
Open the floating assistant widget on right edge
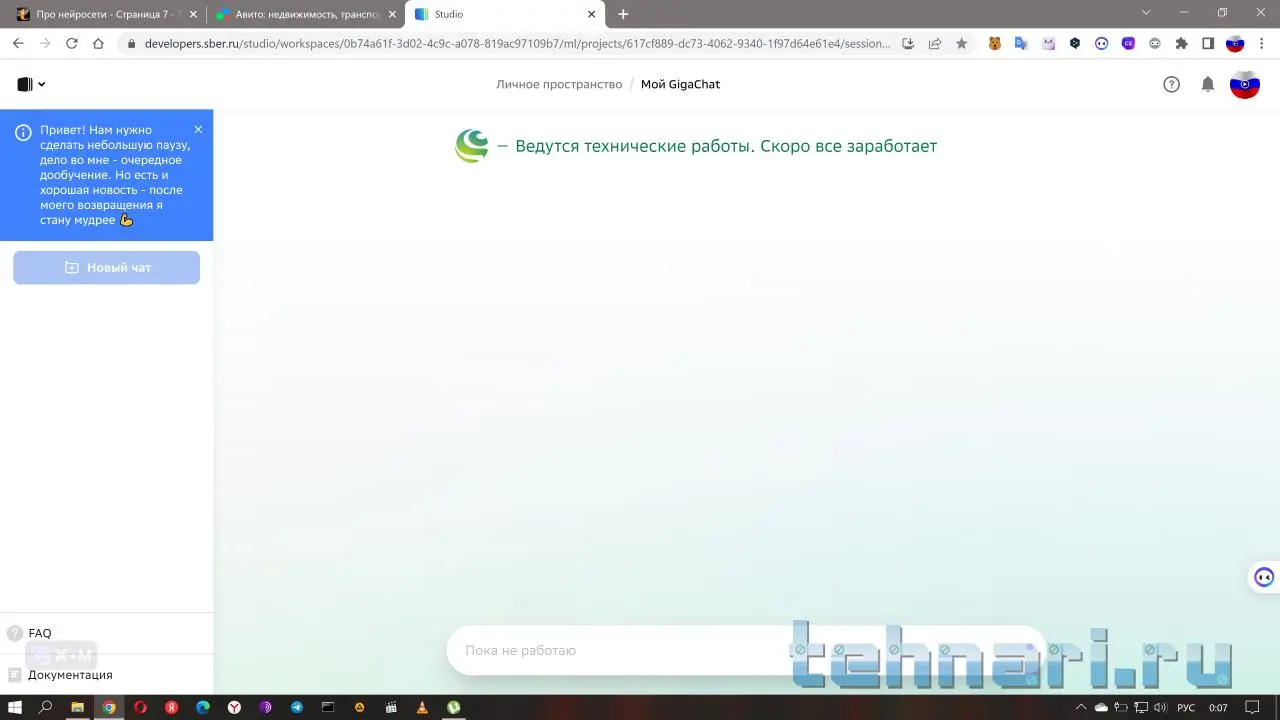1264,577
